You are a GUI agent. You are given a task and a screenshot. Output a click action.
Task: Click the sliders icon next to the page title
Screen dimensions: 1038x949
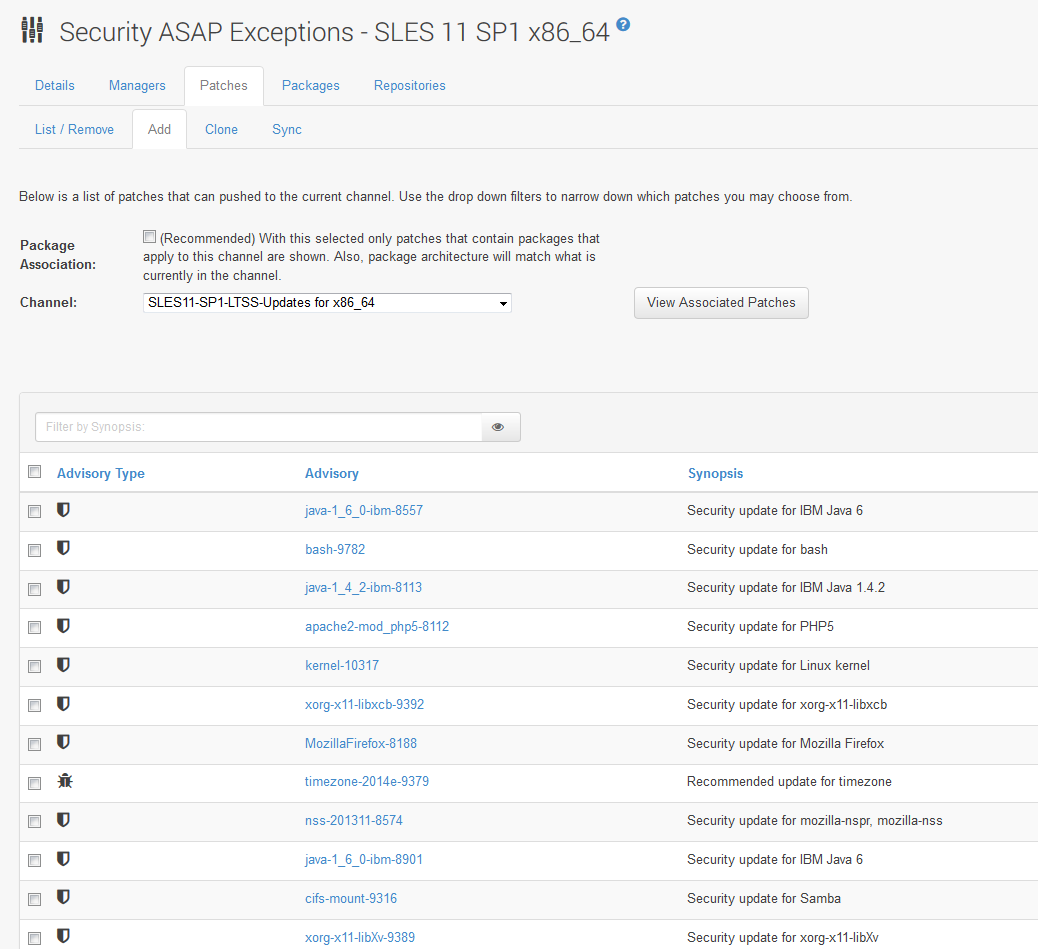tap(32, 31)
